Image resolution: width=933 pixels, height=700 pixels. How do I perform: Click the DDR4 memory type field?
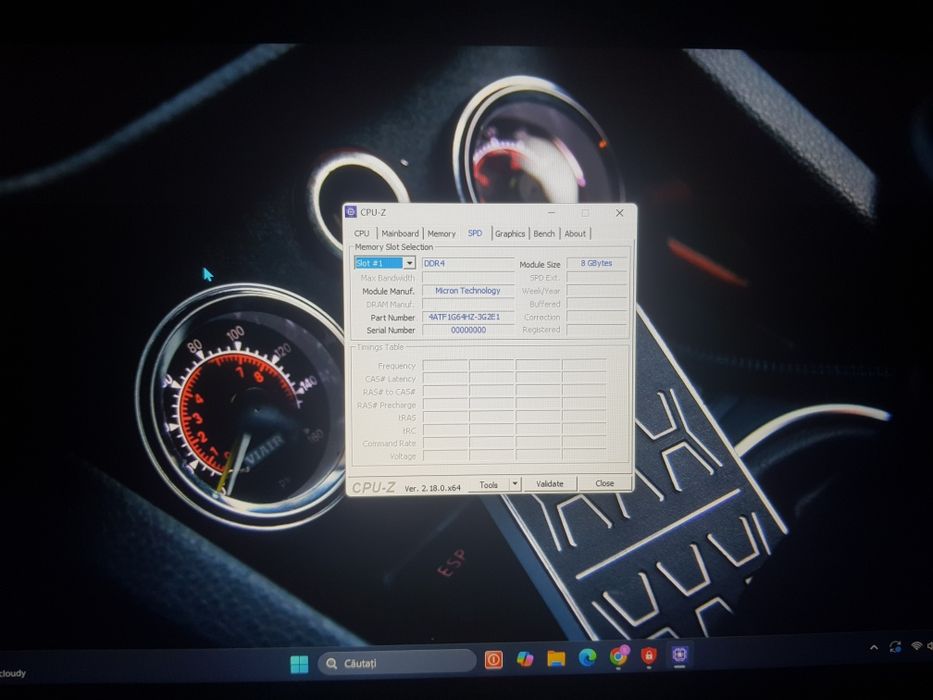coord(468,263)
